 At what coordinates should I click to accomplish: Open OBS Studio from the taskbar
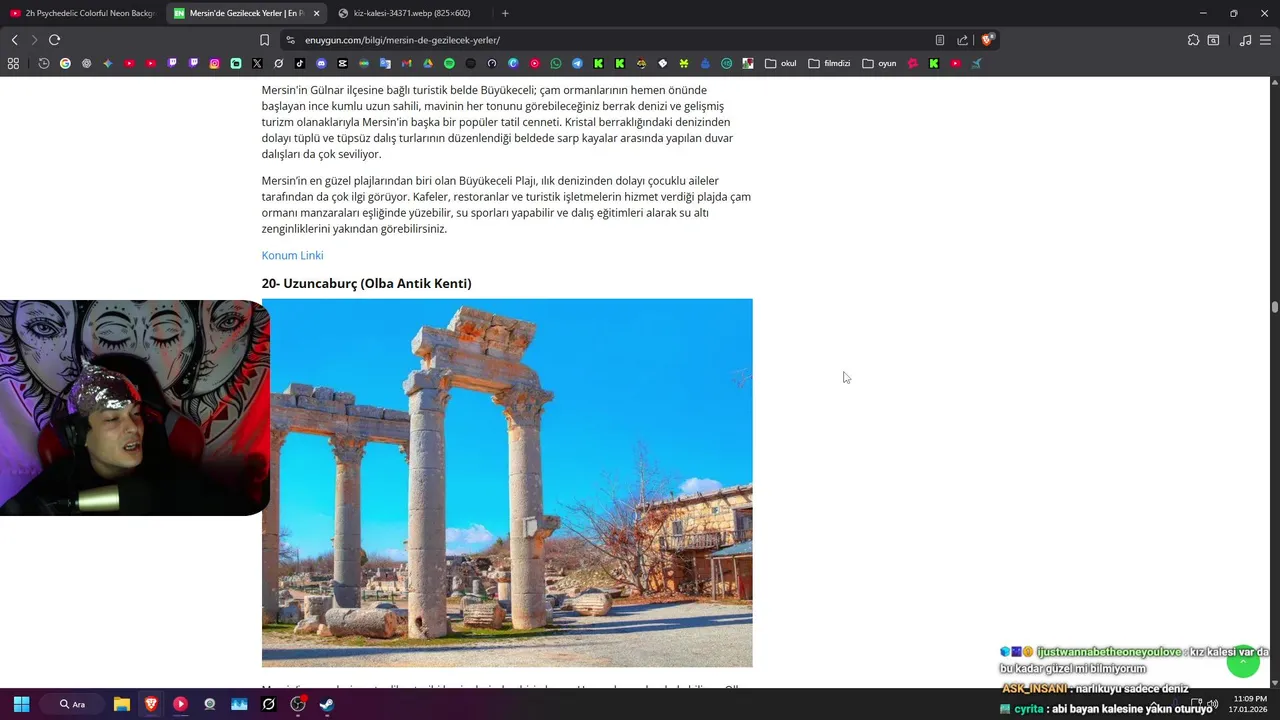(x=297, y=704)
